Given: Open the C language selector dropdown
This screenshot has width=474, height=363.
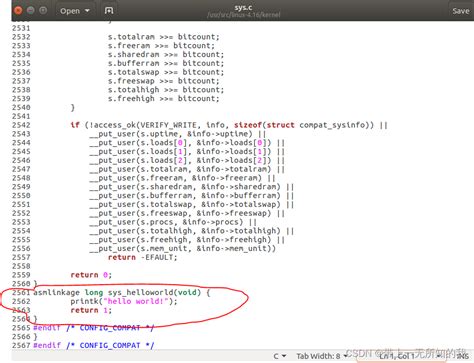Looking at the screenshot, I should [x=280, y=356].
